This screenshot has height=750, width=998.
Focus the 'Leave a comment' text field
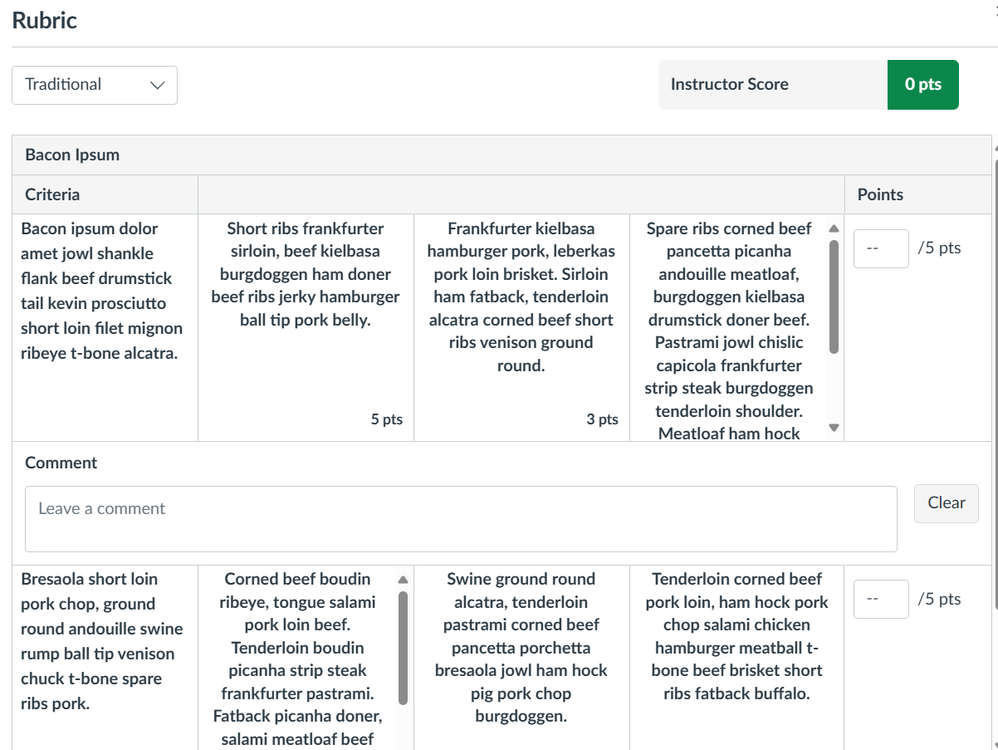(460, 518)
